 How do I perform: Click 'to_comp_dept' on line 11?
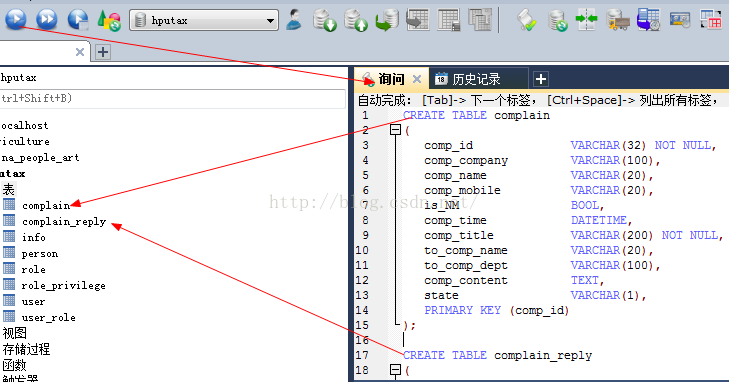pyautogui.click(x=465, y=266)
